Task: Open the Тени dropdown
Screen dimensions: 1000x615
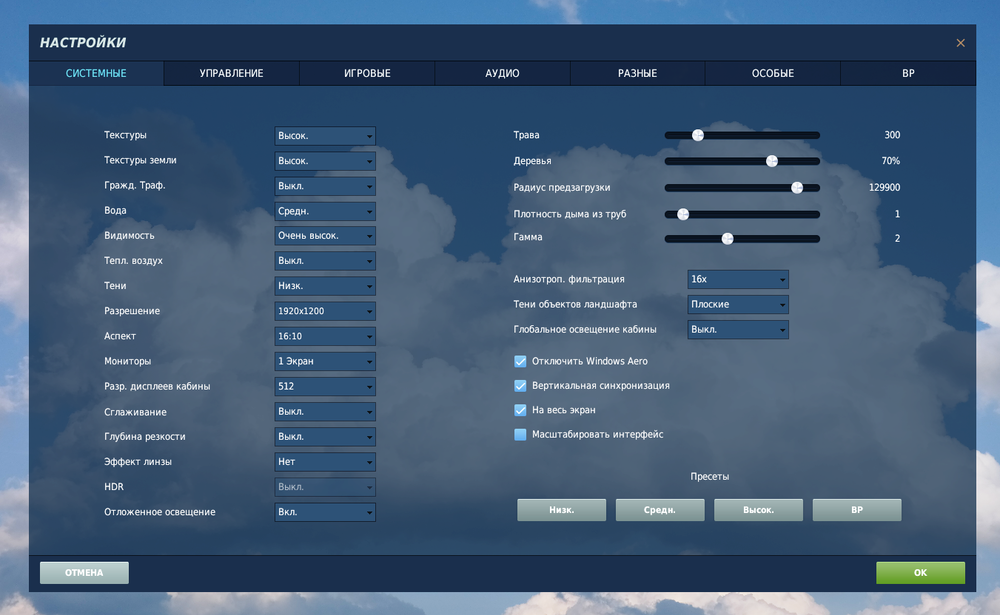Action: 325,286
